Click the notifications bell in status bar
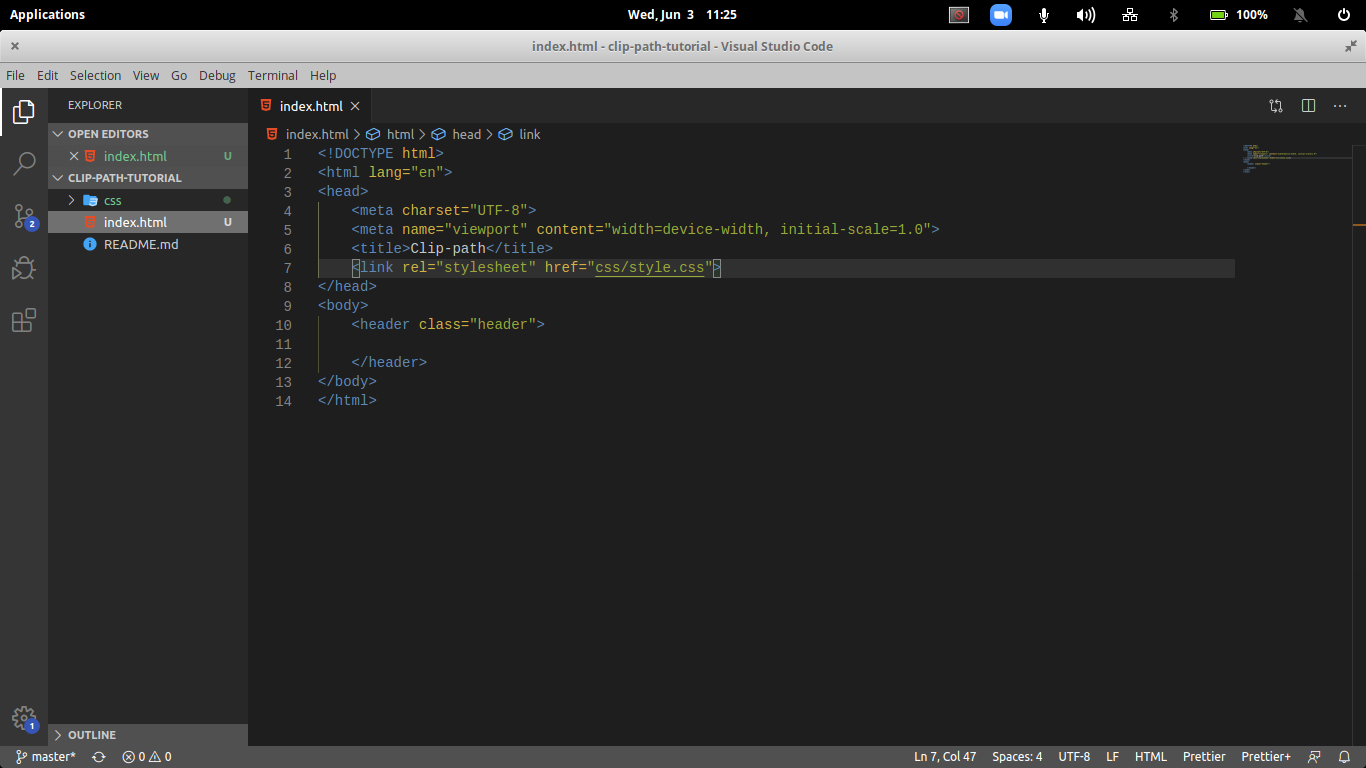 (1345, 757)
